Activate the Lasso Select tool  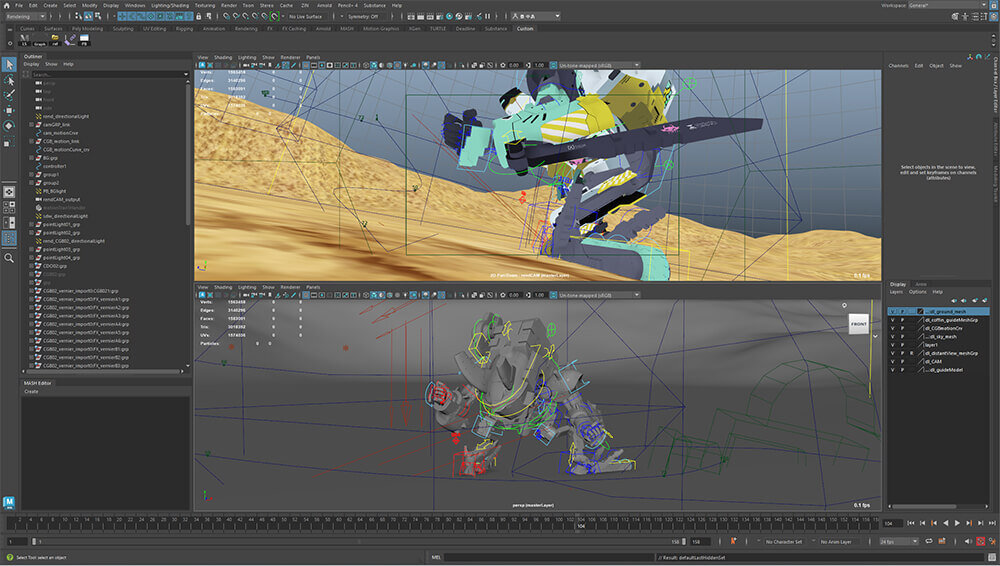tap(9, 80)
